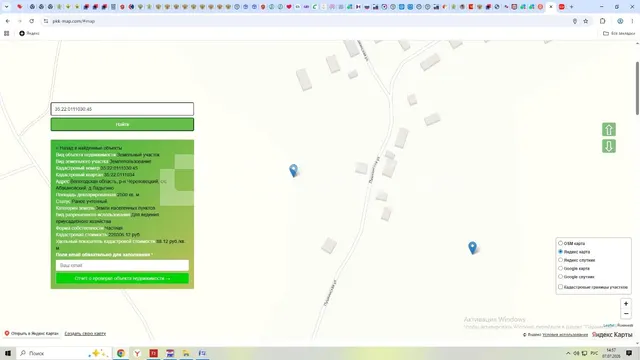Select the OSM карта radio button

point(560,243)
